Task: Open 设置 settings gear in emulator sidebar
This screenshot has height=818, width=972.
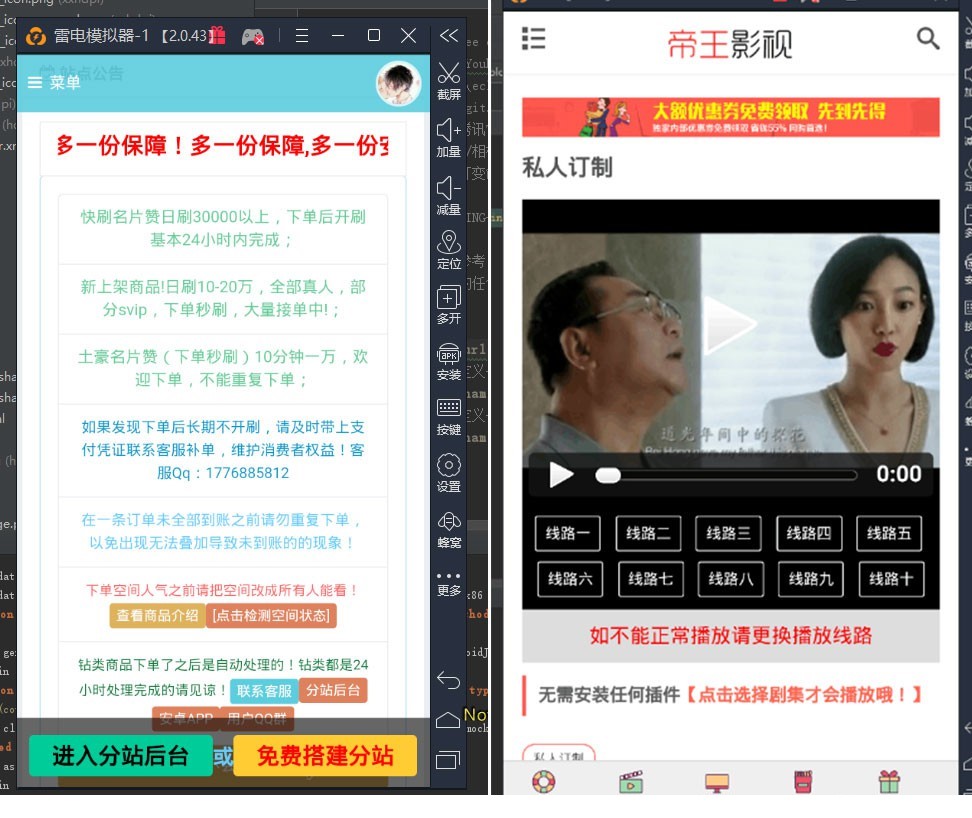Action: coord(449,473)
